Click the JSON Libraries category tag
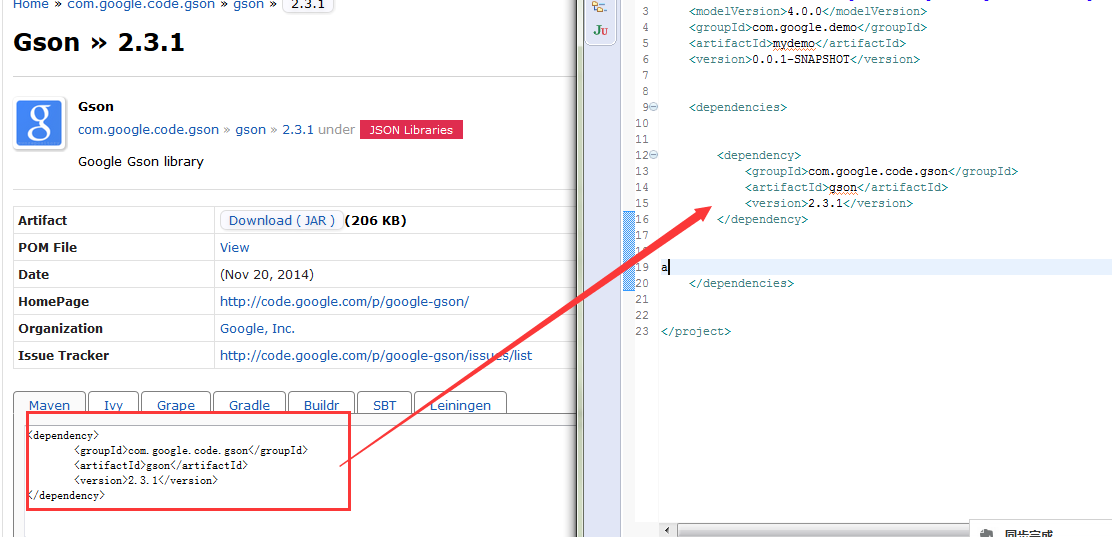The width and height of the screenshot is (1112, 537). pyautogui.click(x=411, y=130)
